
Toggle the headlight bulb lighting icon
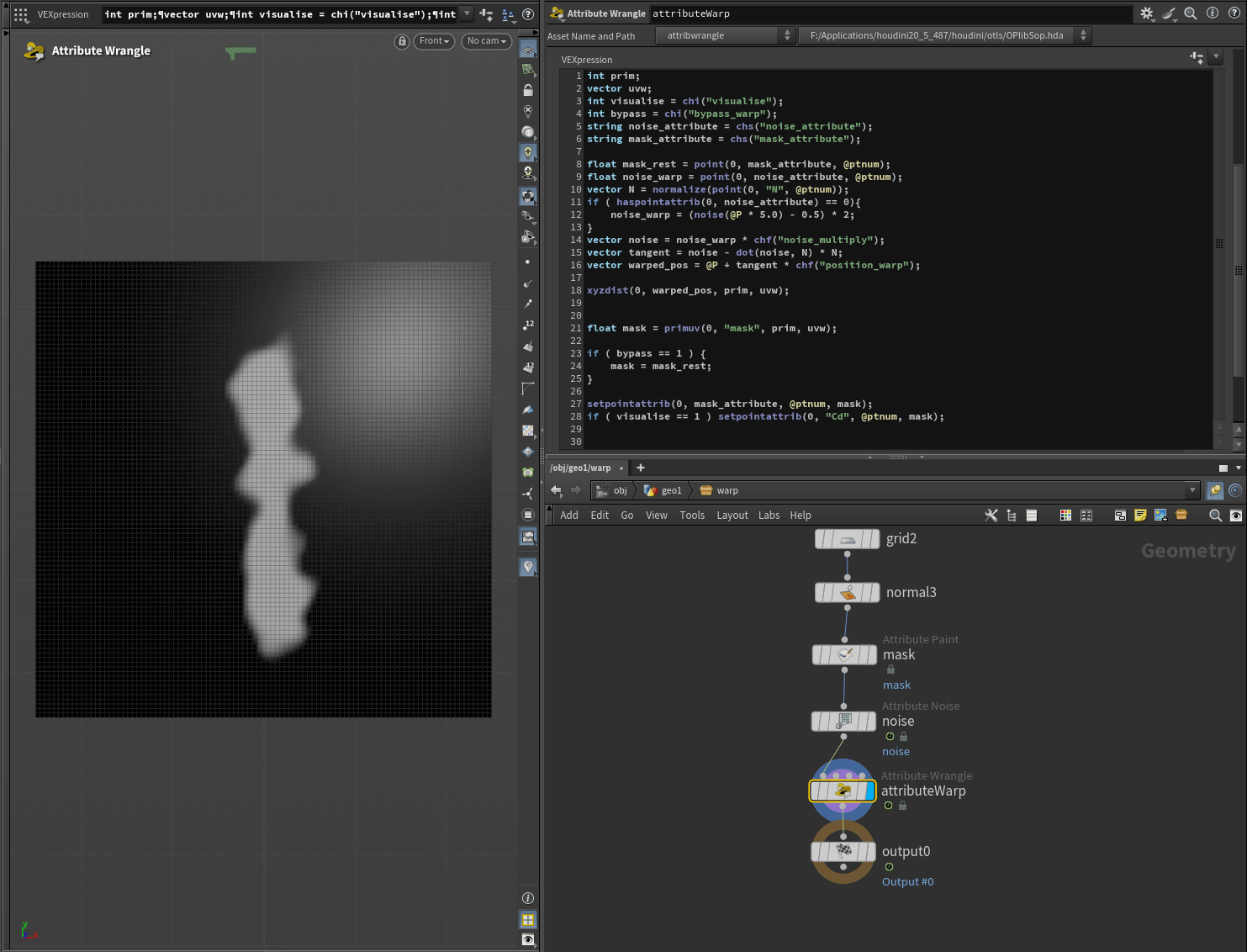(x=528, y=152)
